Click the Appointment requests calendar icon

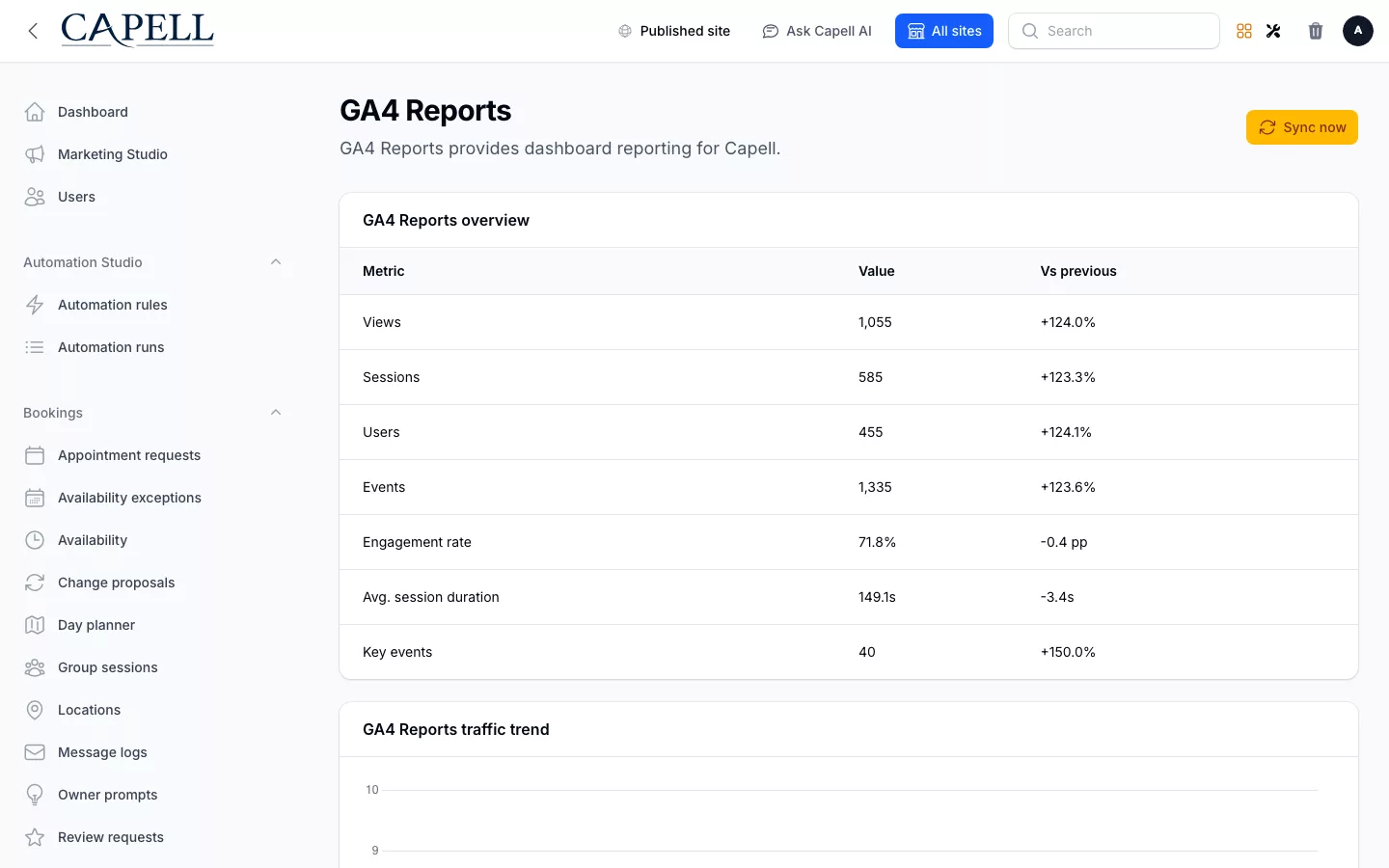(x=35, y=455)
